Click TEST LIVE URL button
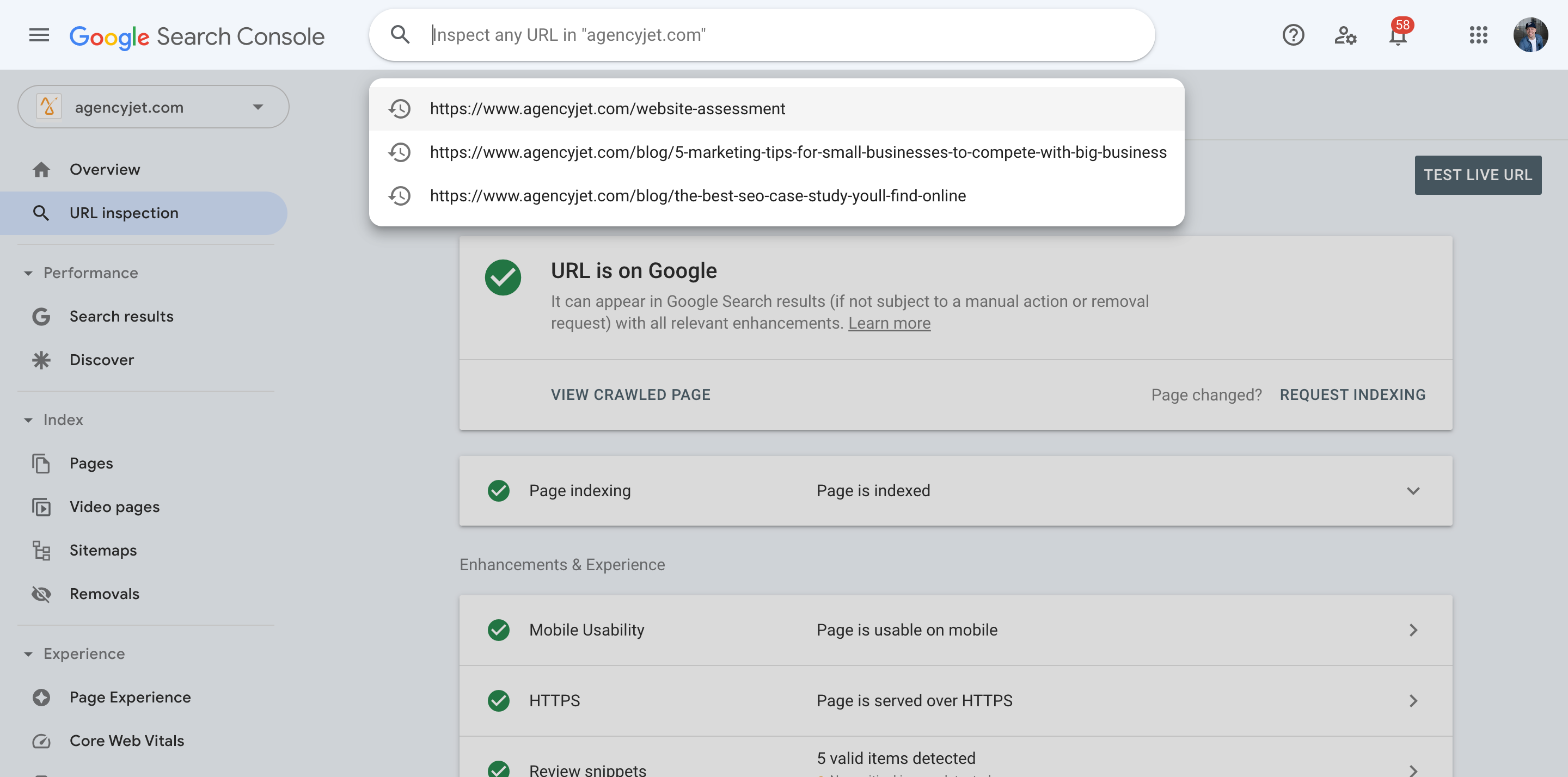 1478,175
